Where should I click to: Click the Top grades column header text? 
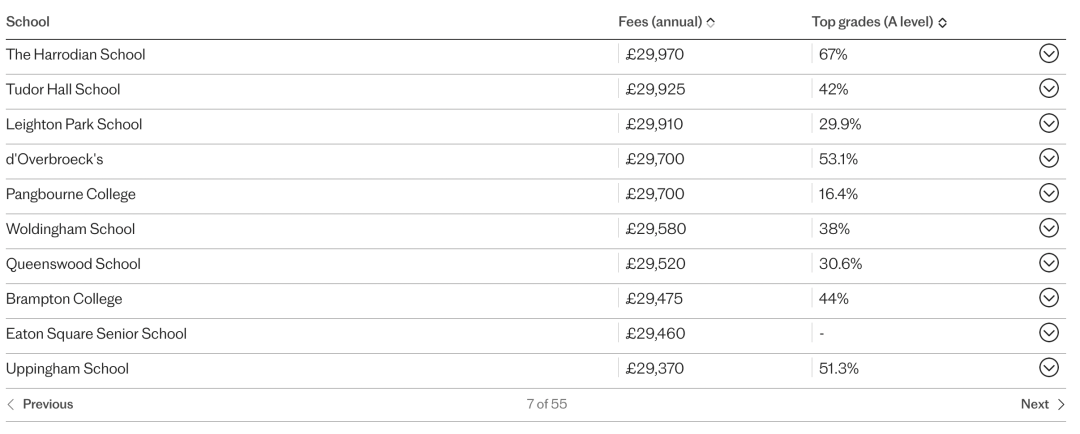pos(872,22)
